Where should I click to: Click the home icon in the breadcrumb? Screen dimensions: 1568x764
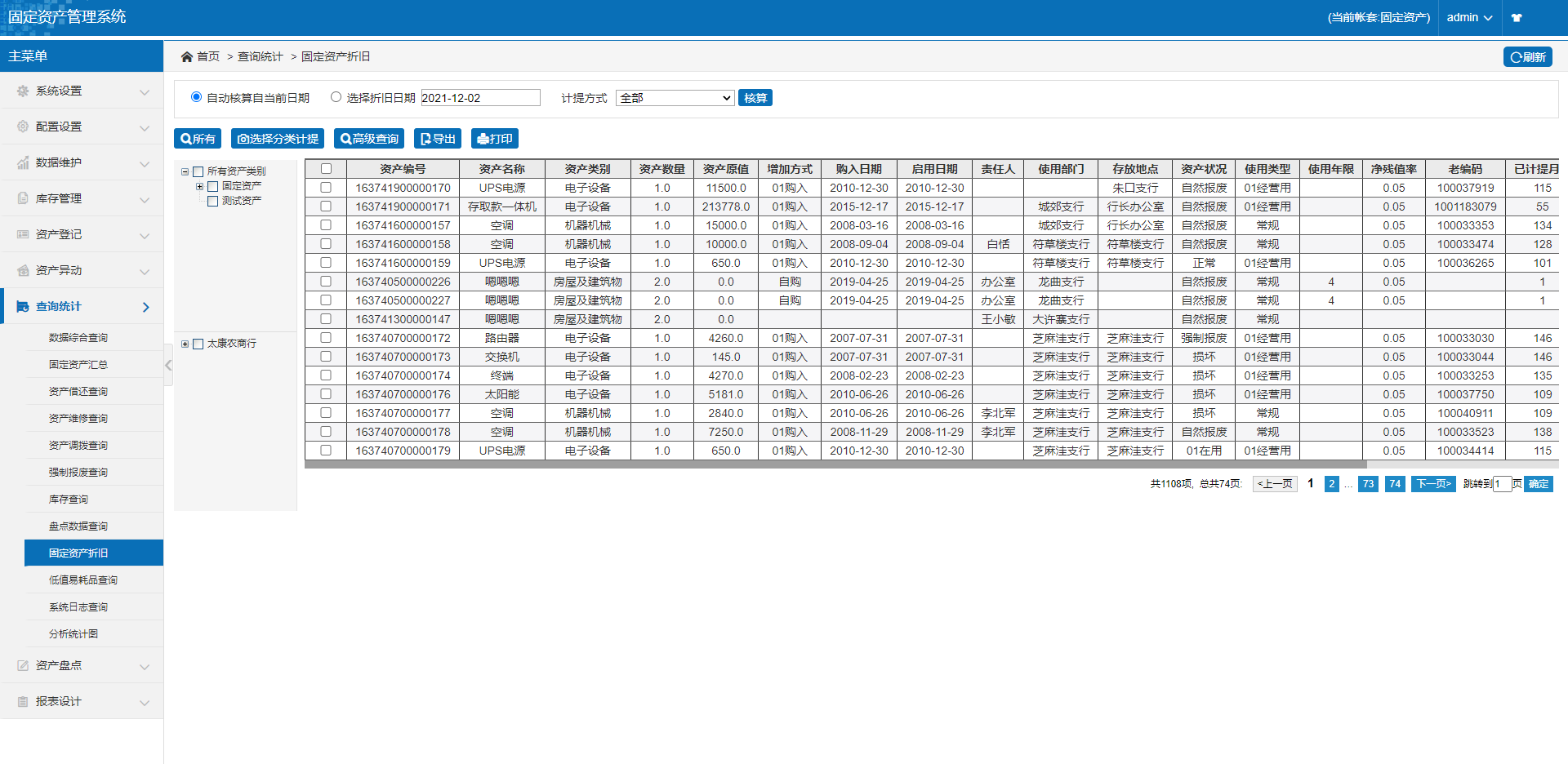(187, 56)
